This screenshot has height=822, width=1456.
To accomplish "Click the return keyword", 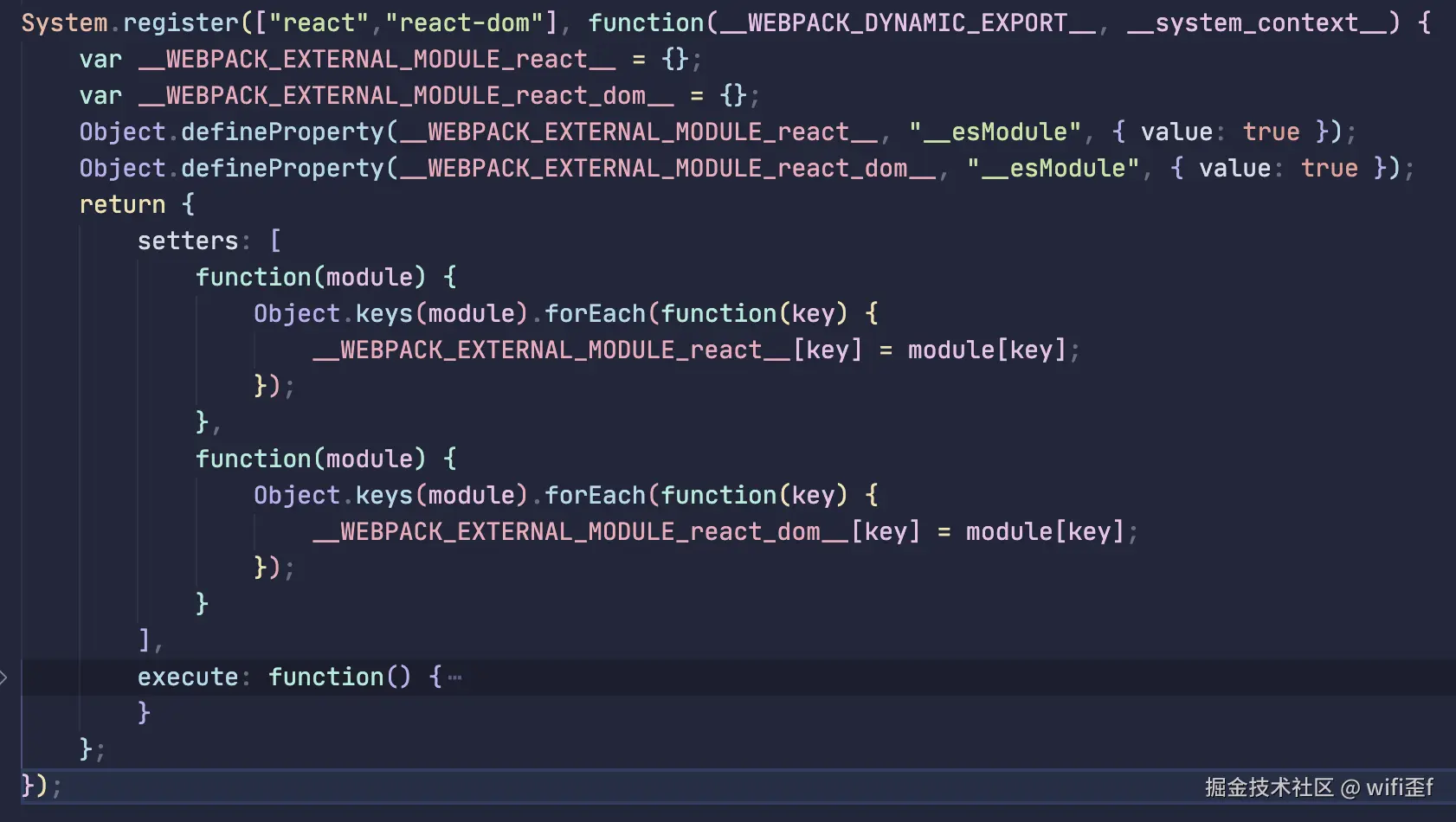I will [x=123, y=204].
